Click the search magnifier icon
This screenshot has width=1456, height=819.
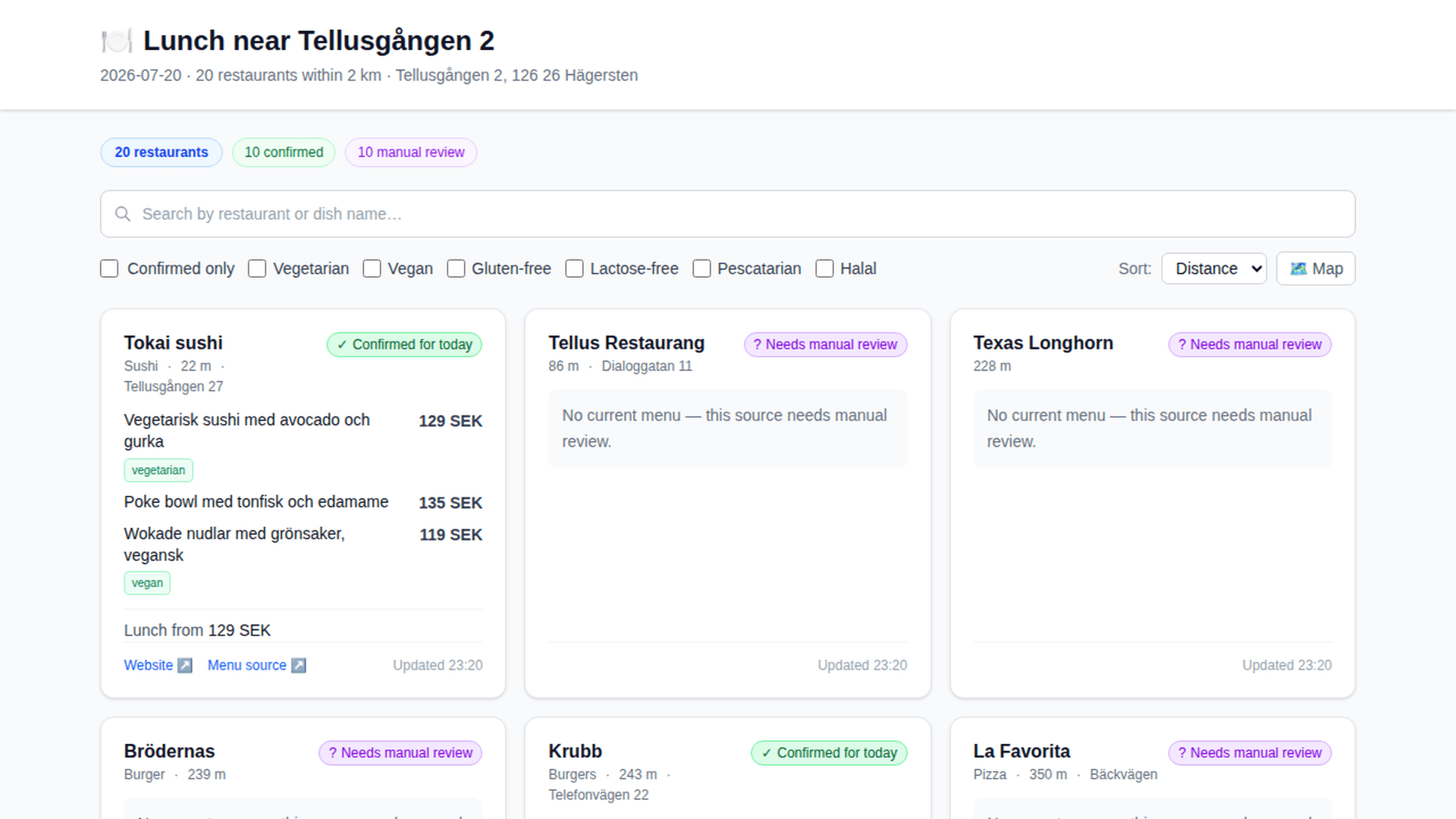click(123, 214)
